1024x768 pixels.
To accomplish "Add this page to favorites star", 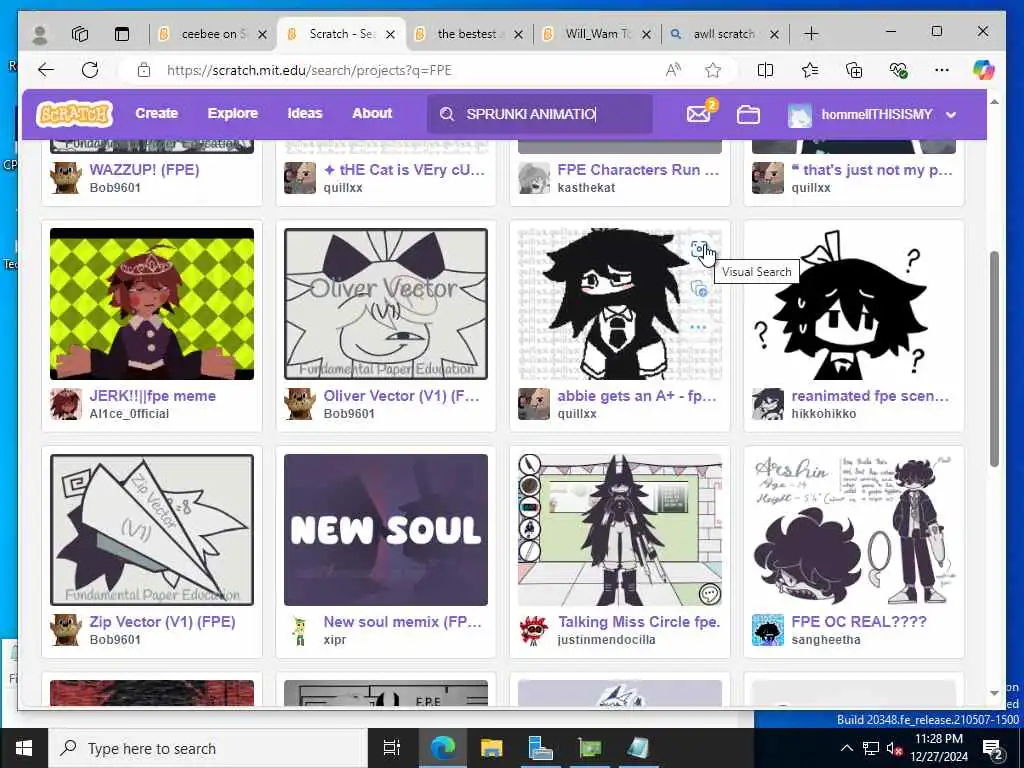I will click(x=713, y=70).
